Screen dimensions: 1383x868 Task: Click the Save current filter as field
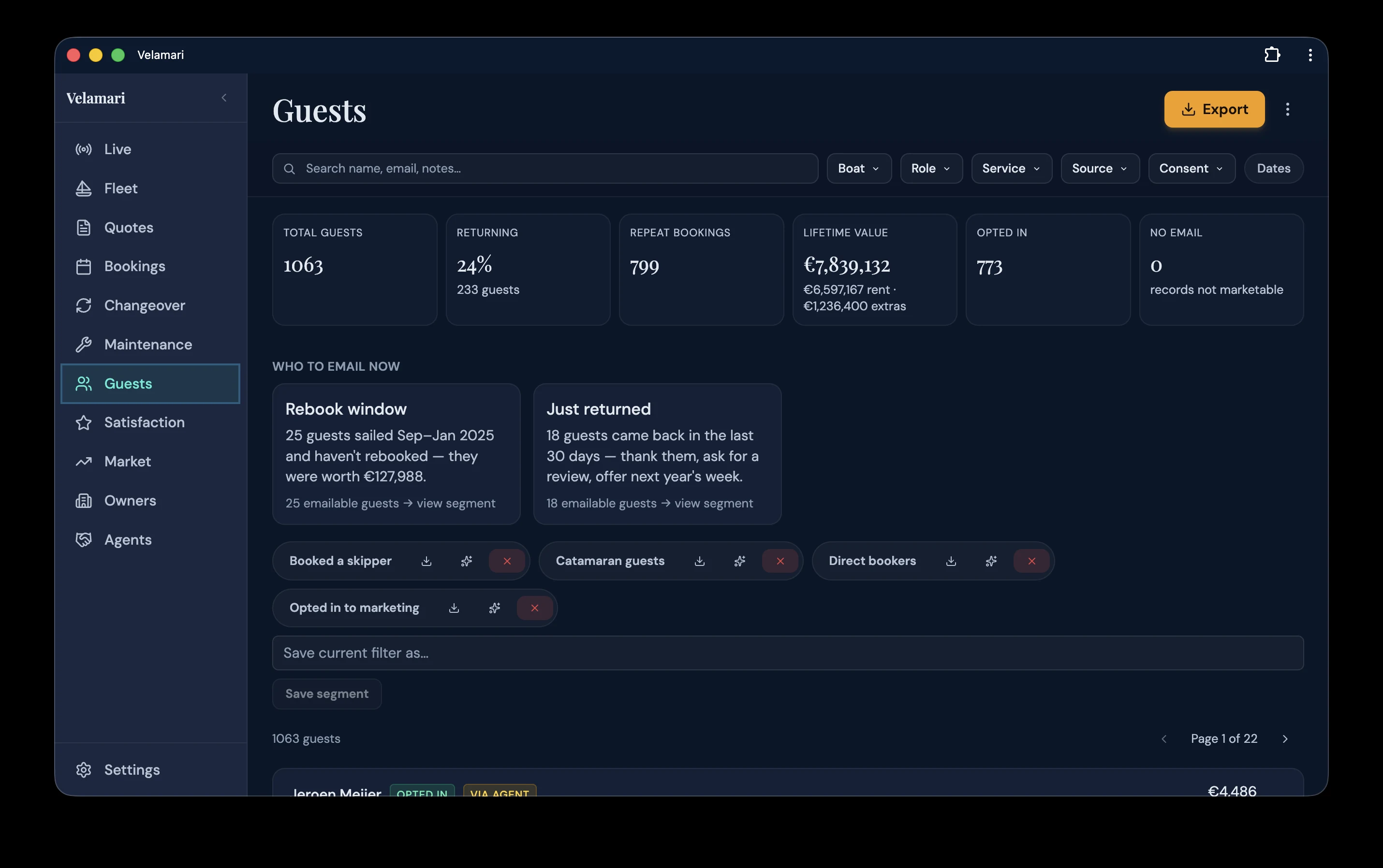click(788, 653)
